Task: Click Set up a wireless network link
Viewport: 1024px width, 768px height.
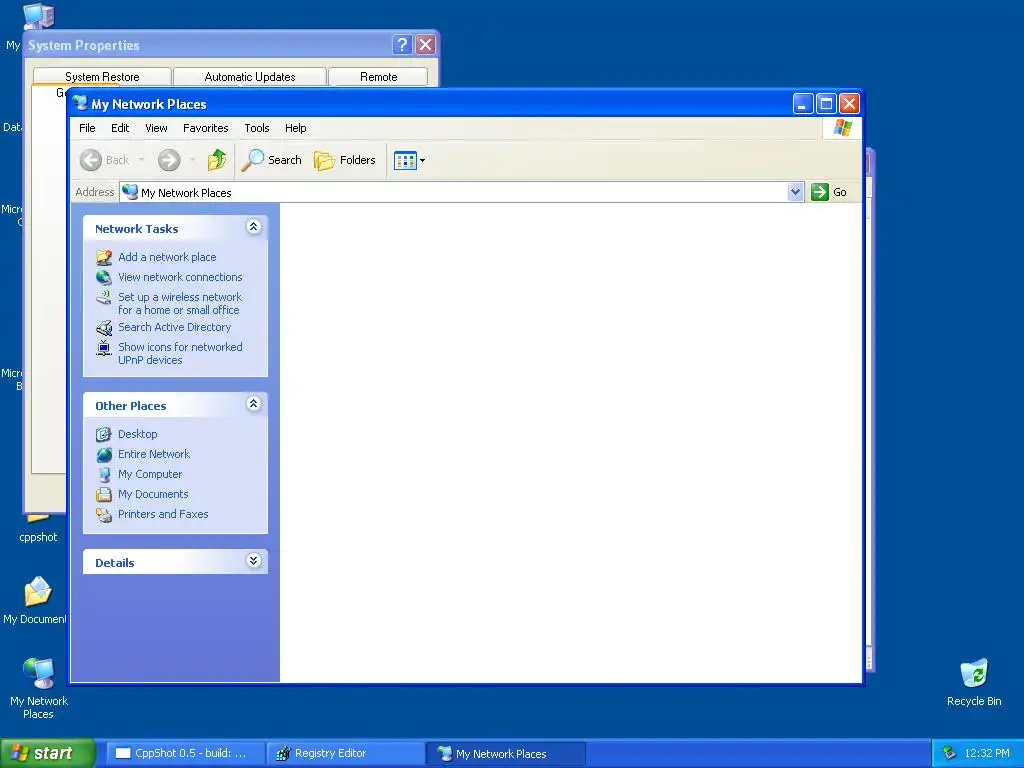Action: [x=180, y=303]
